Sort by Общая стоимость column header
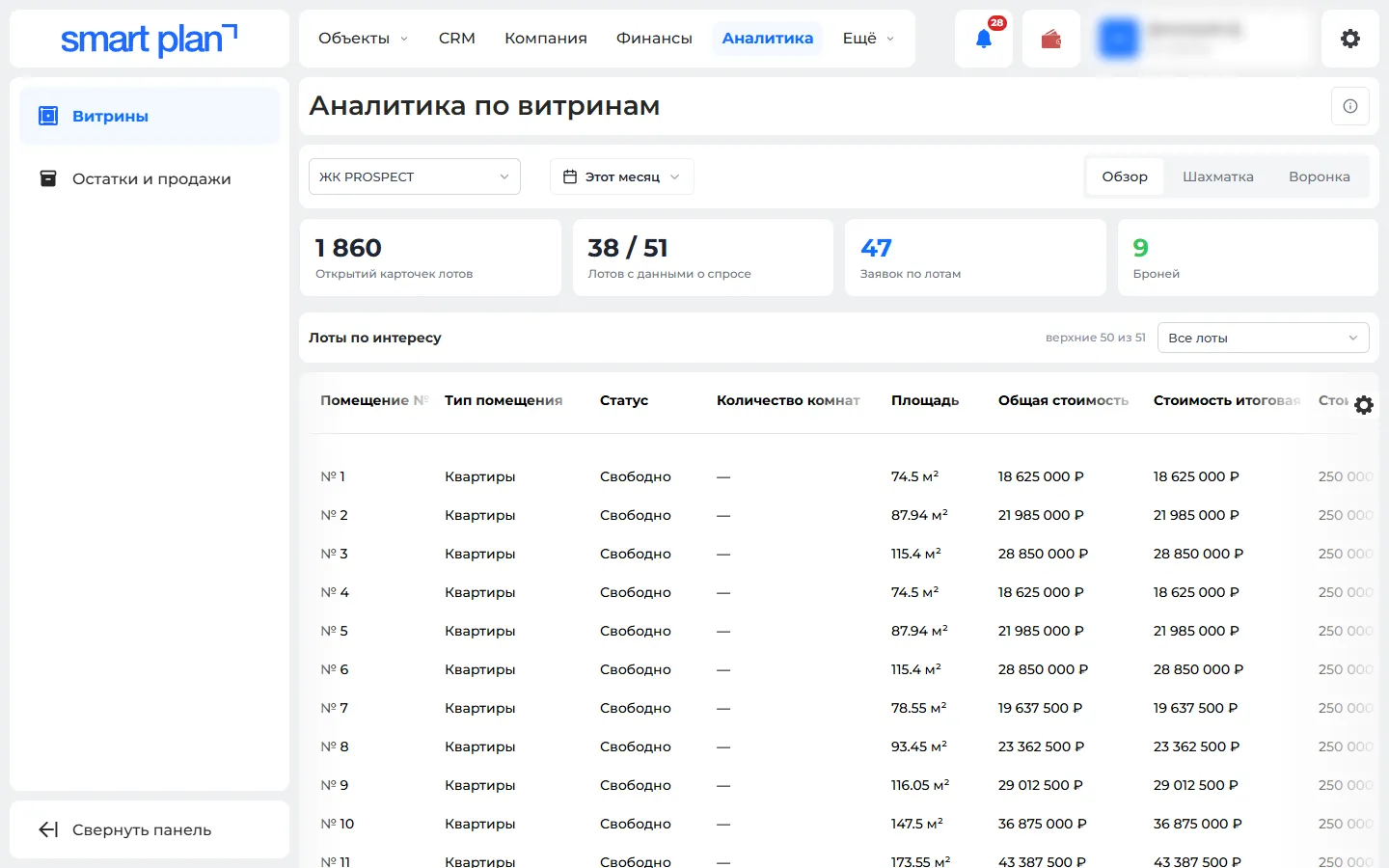Screen dimensions: 1389x868 pos(1063,400)
